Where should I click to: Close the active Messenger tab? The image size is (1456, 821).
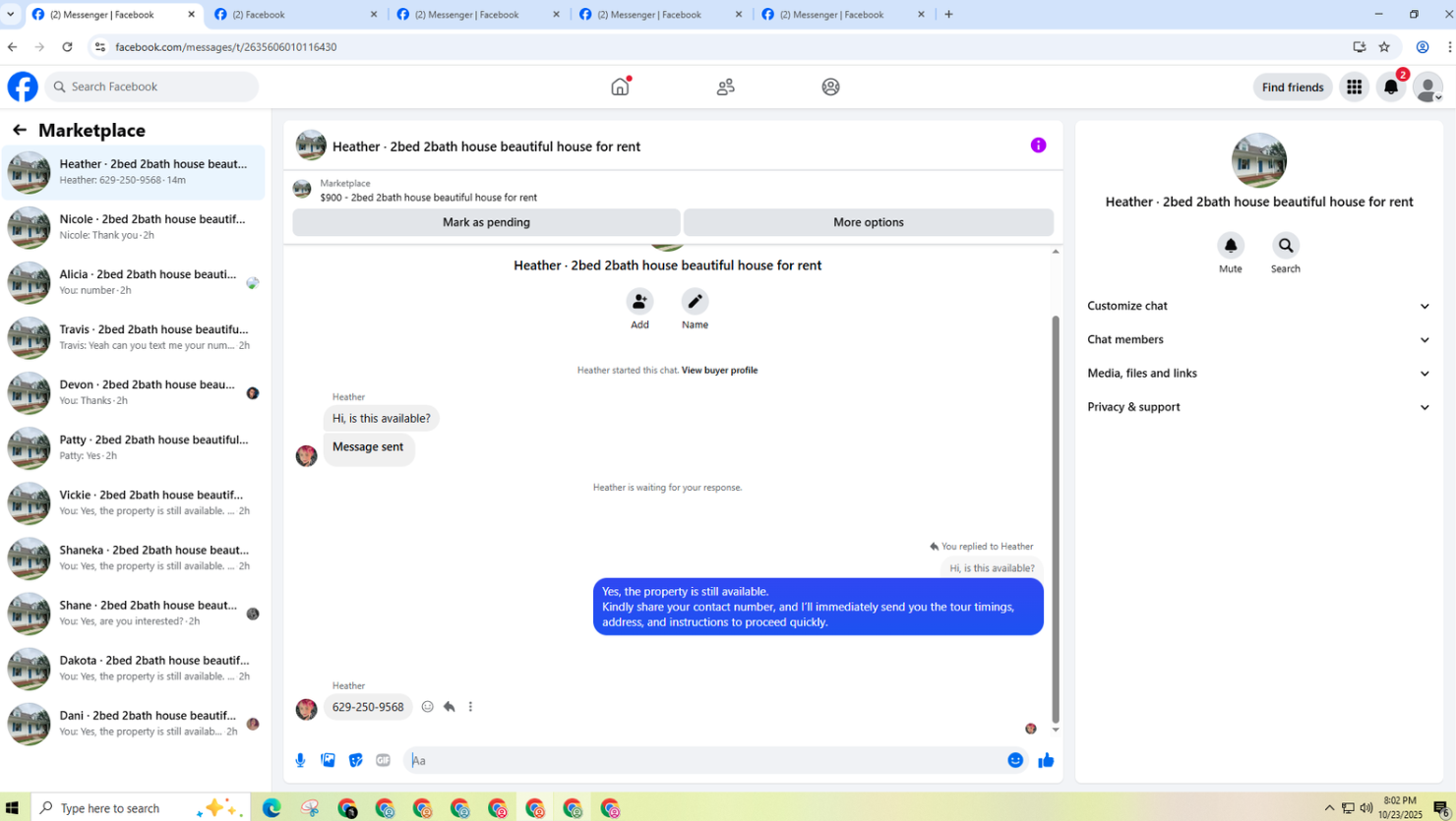191,15
